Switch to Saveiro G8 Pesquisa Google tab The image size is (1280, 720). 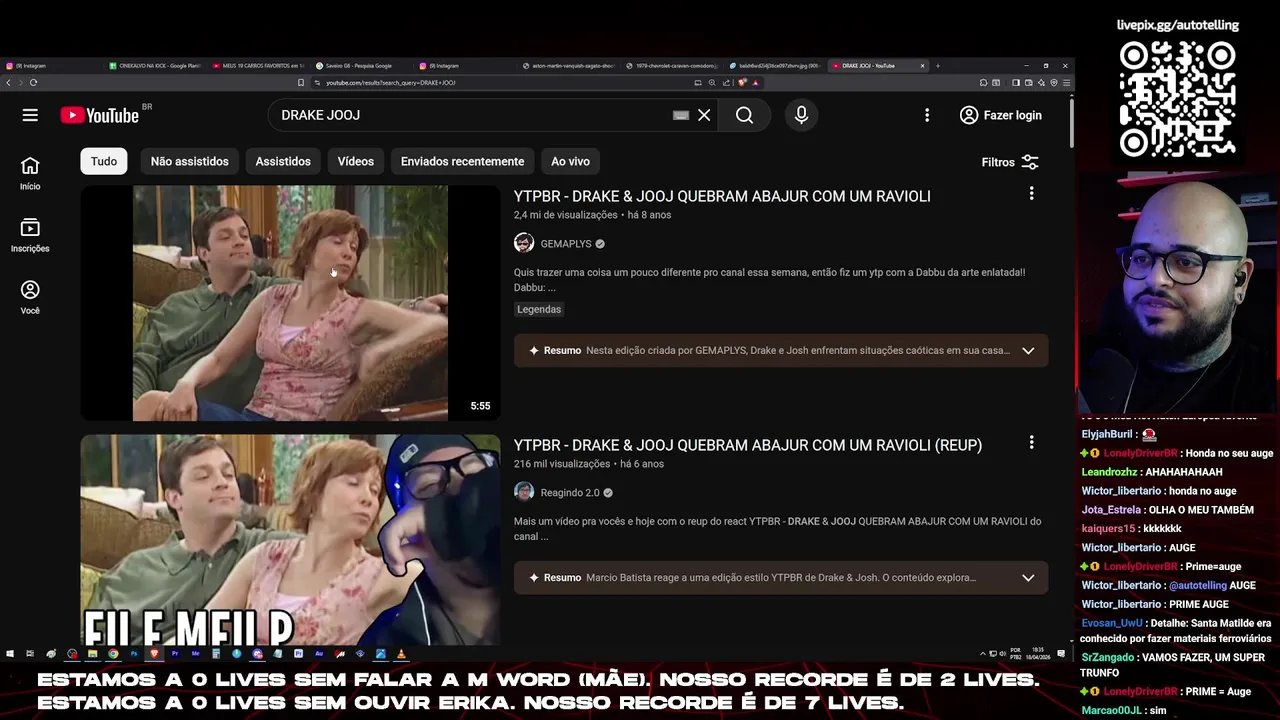click(x=360, y=66)
